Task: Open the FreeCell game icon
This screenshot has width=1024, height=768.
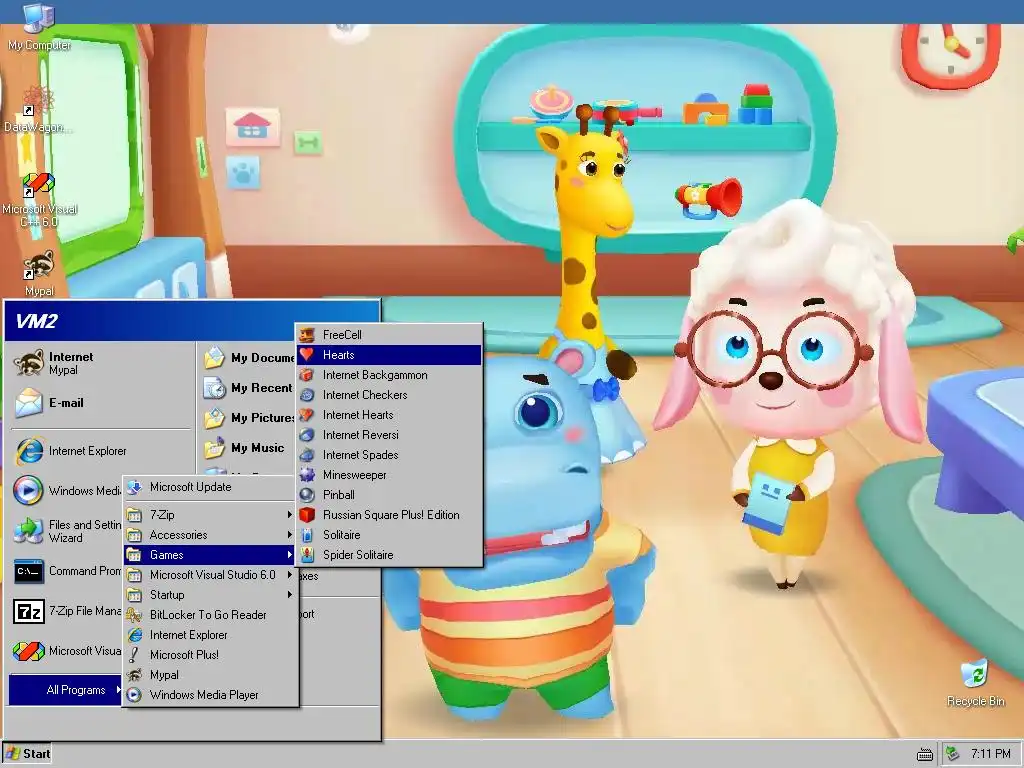Action: 308,335
